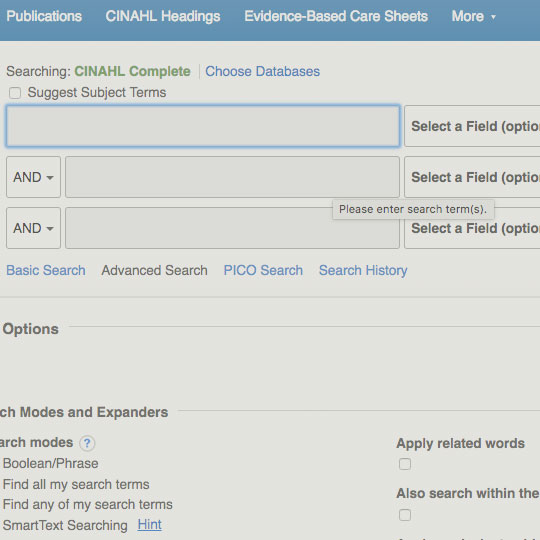Open the first row's Select a Field dropdown
This screenshot has height=540, width=540.
point(472,126)
